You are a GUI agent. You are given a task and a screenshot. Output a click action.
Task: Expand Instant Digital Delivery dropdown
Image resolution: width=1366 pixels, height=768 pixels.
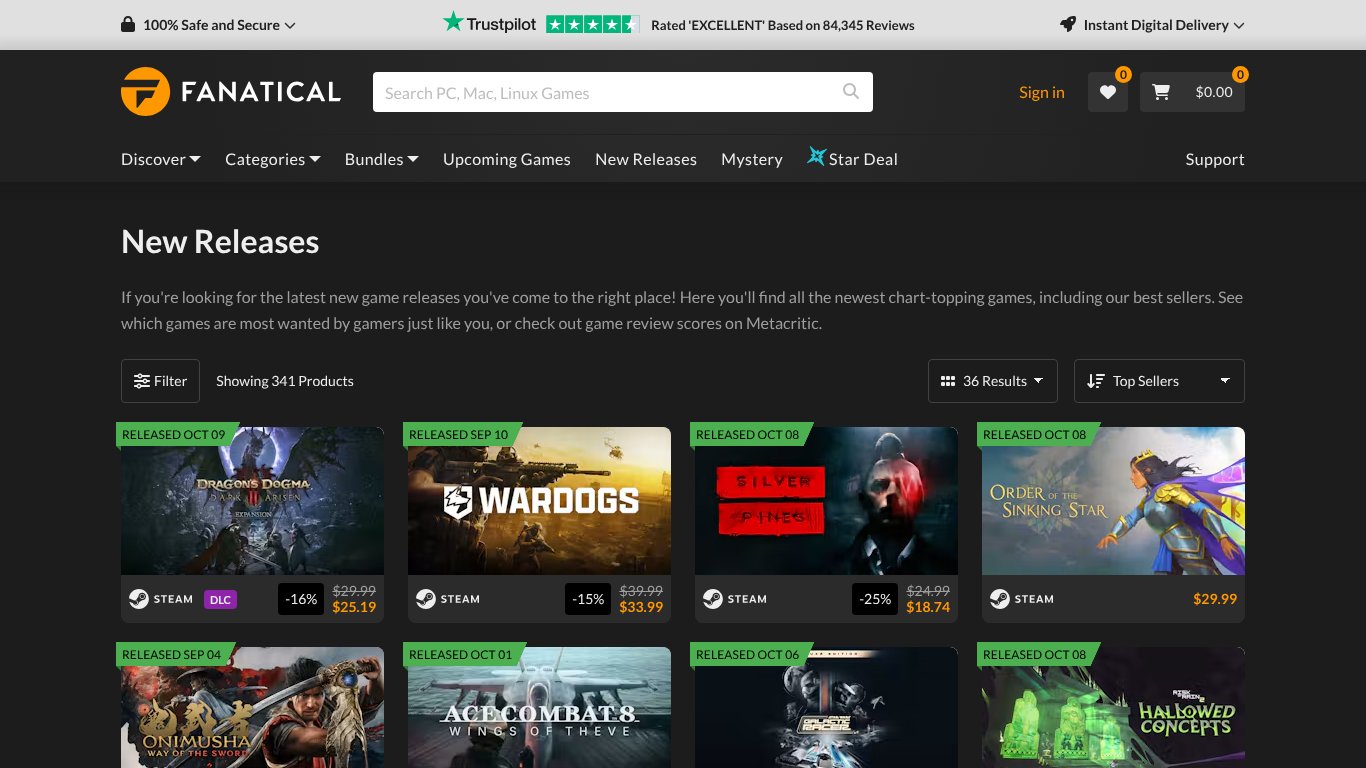tap(1152, 25)
